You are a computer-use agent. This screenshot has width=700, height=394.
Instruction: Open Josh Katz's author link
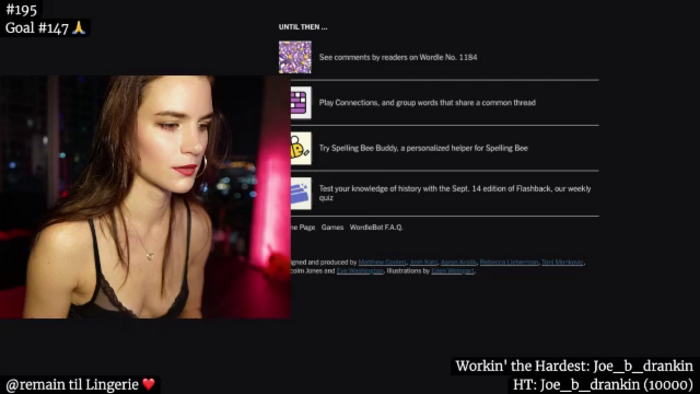[x=424, y=262]
